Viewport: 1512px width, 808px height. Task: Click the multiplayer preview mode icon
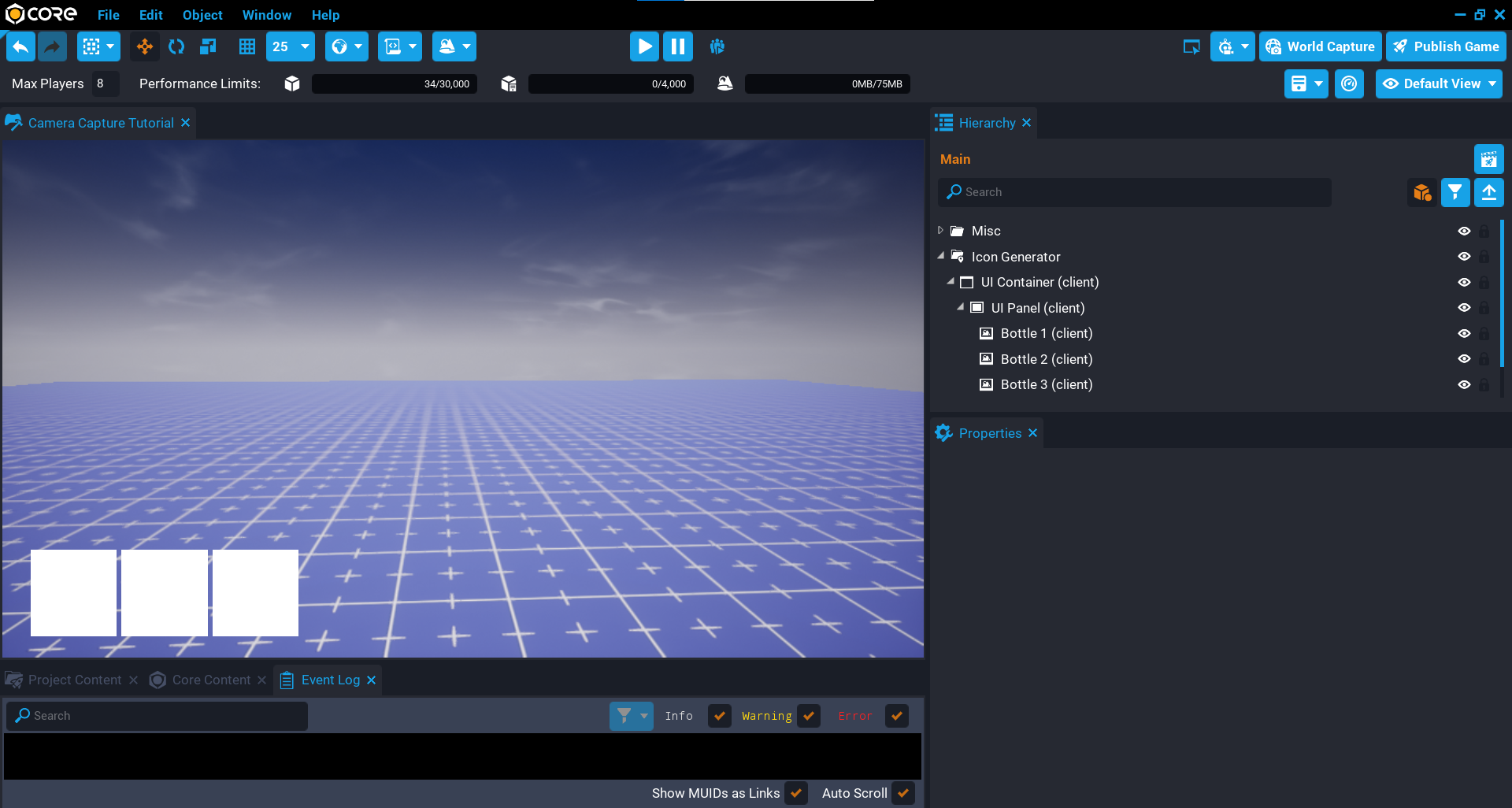pos(717,46)
